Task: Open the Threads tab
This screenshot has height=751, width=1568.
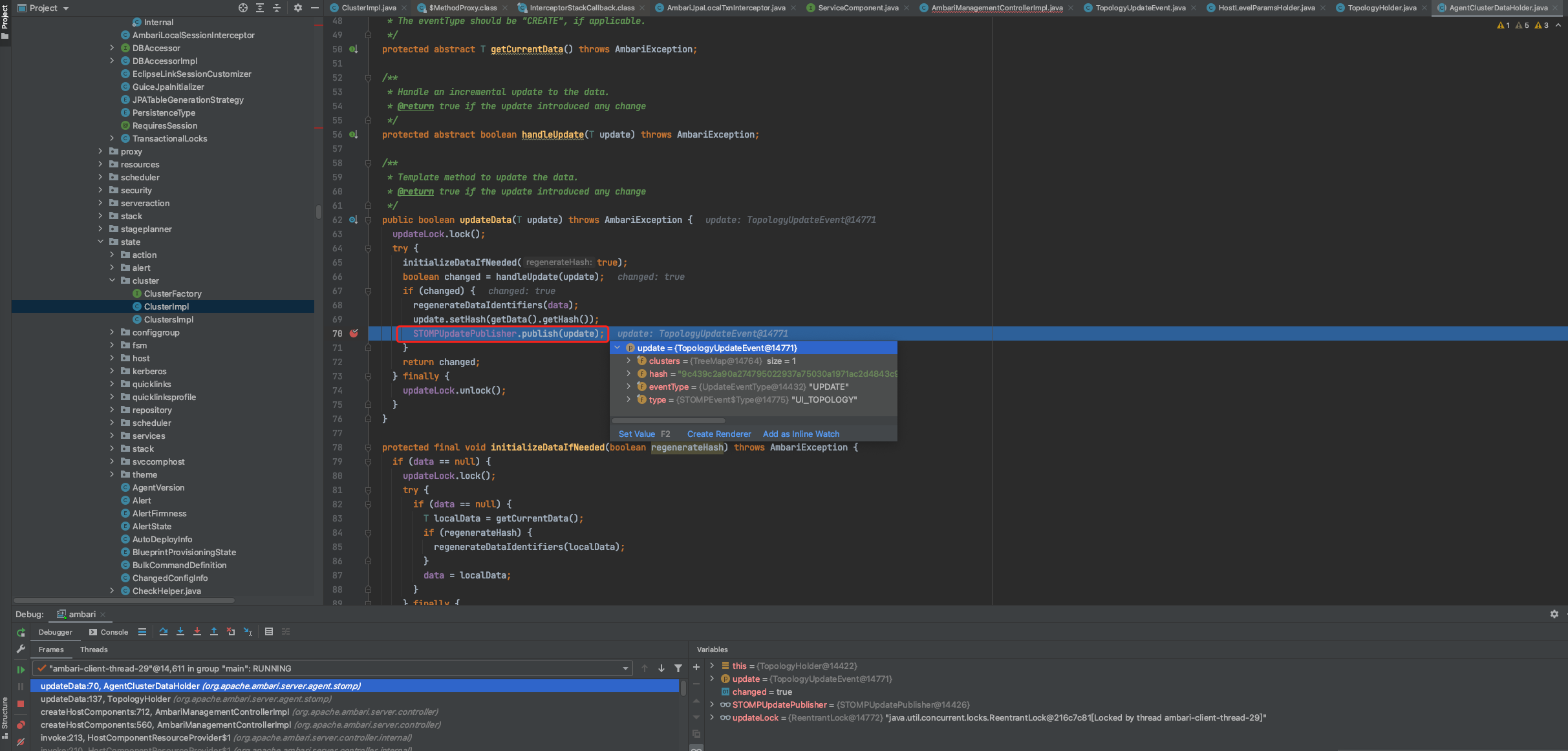Action: (94, 650)
